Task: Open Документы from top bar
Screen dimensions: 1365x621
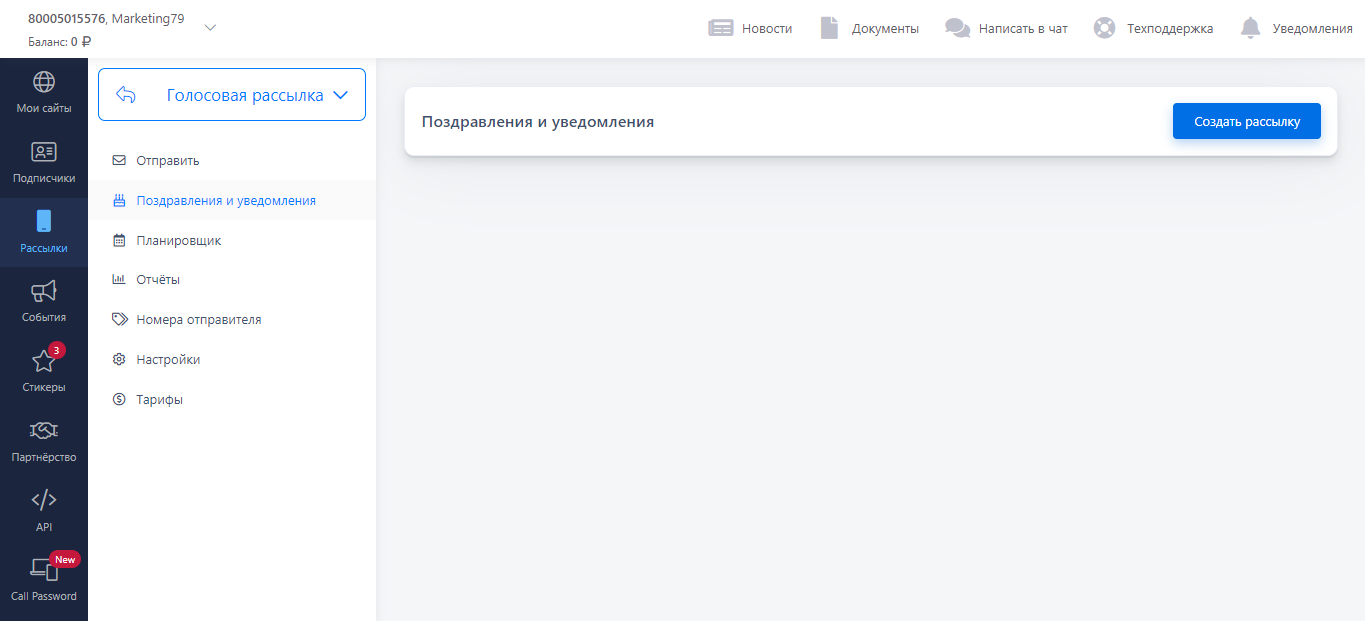Action: click(x=884, y=28)
